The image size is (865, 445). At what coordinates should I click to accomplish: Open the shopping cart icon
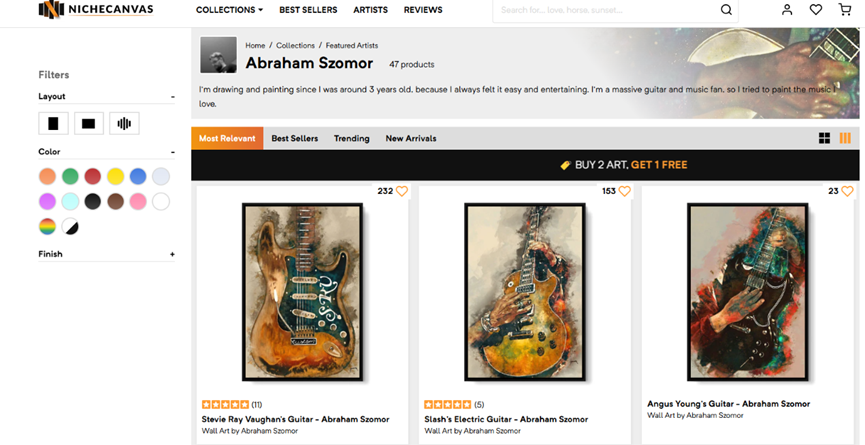(x=845, y=9)
